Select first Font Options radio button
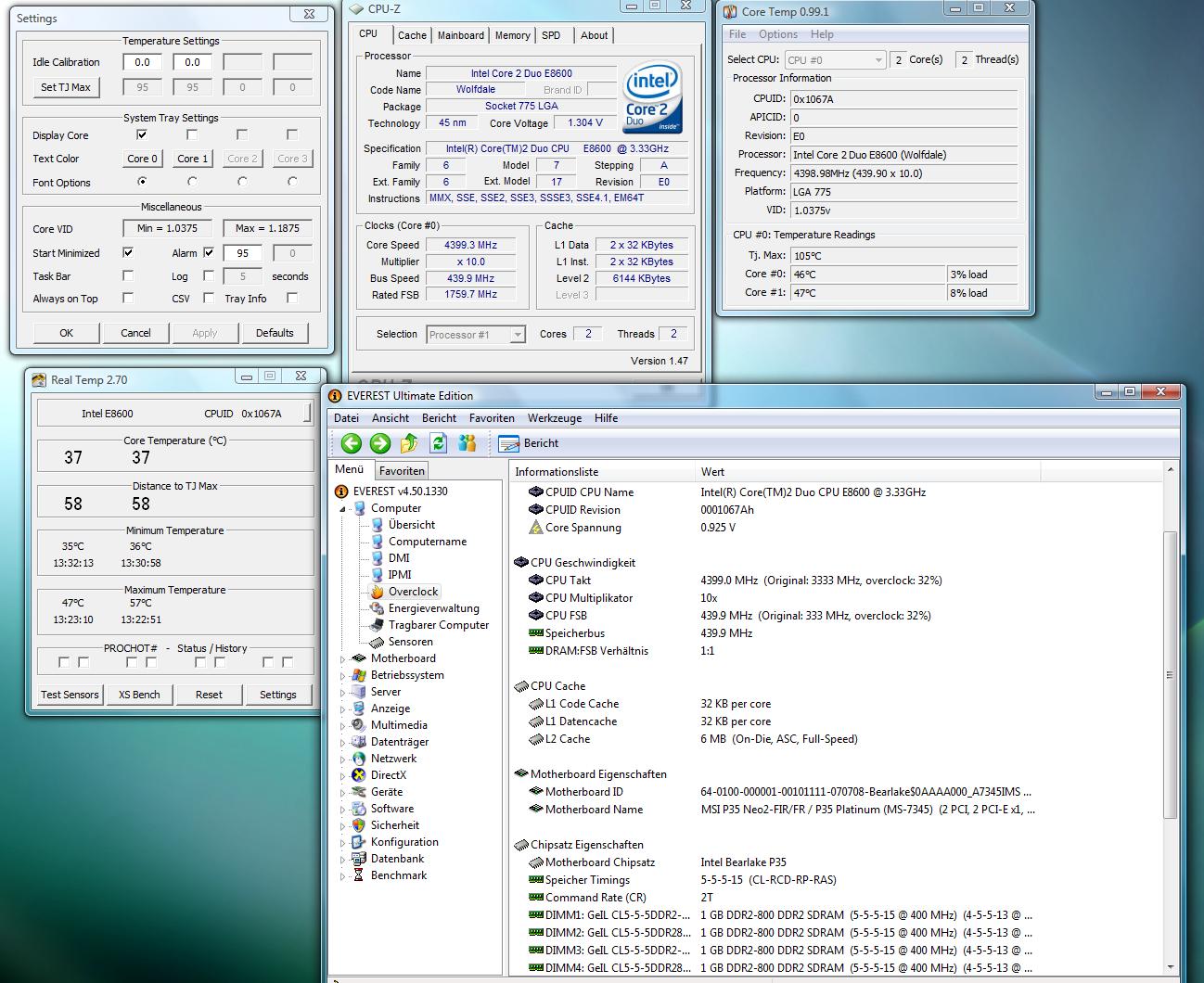The width and height of the screenshot is (1204, 983). [x=142, y=182]
